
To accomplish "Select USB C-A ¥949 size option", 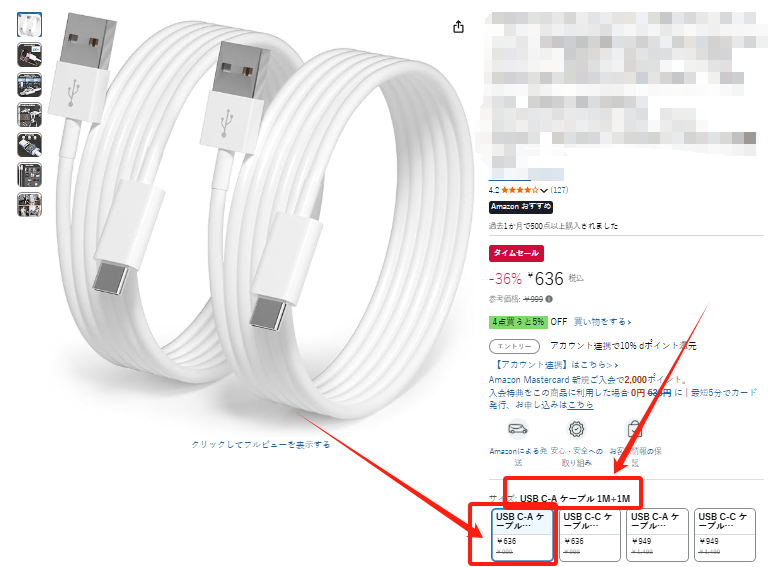I will 657,535.
